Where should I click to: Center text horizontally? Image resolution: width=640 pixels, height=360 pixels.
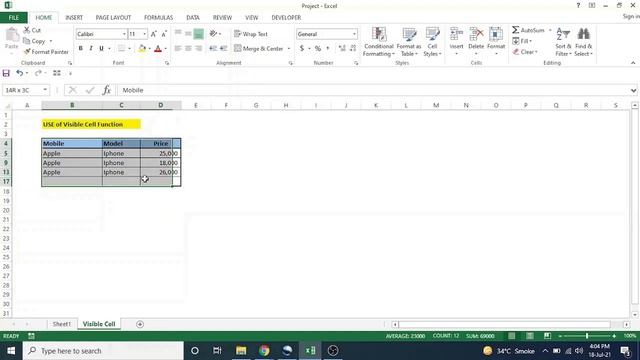pyautogui.click(x=188, y=49)
